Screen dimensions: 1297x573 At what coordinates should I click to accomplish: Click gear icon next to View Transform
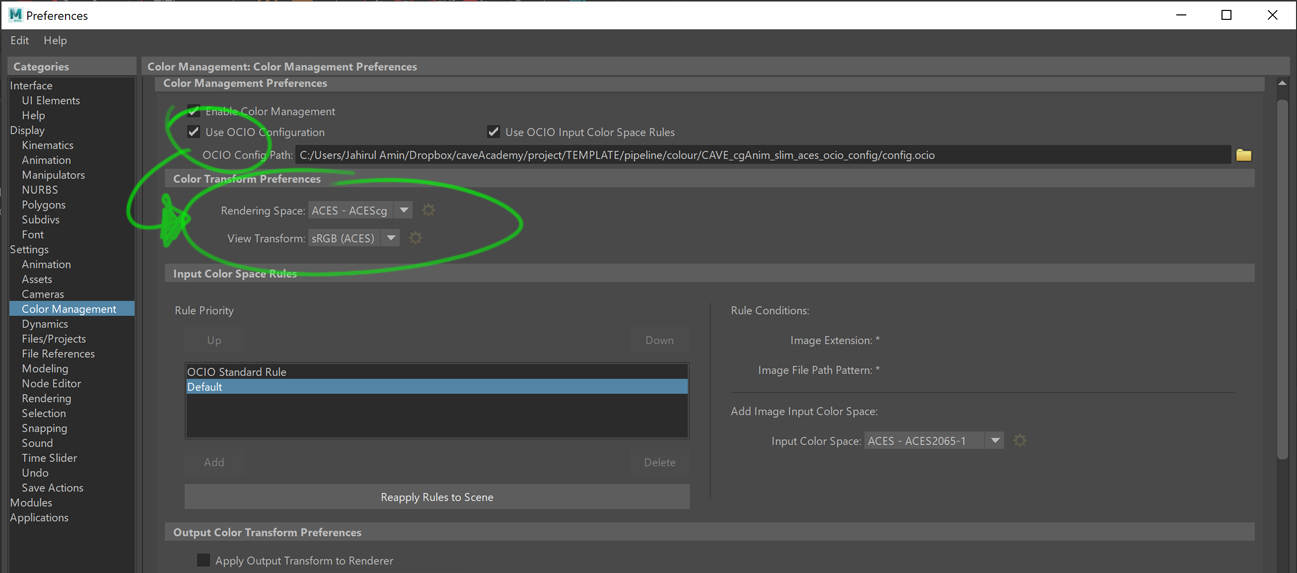(x=415, y=238)
